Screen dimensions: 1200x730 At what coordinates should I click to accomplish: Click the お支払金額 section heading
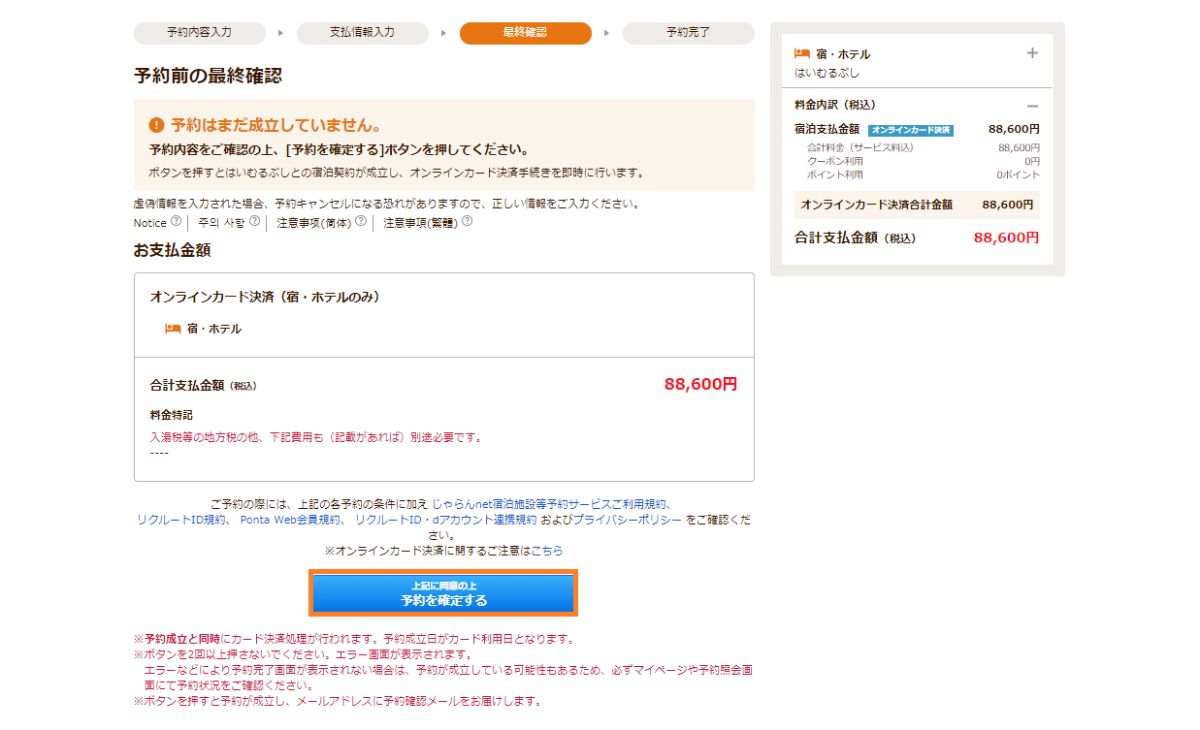pyautogui.click(x=172, y=251)
